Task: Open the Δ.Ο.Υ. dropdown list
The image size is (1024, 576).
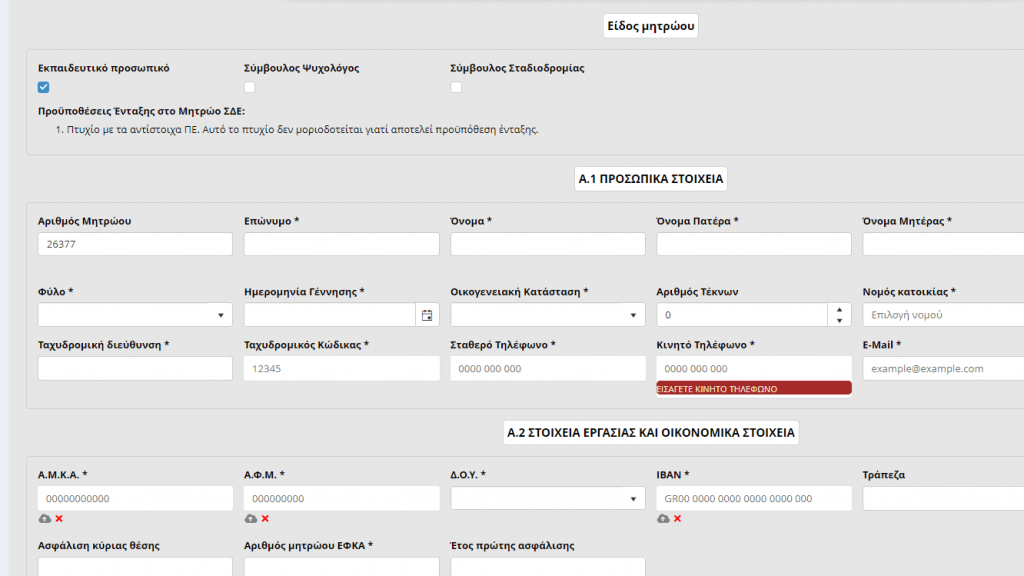Action: coord(547,498)
